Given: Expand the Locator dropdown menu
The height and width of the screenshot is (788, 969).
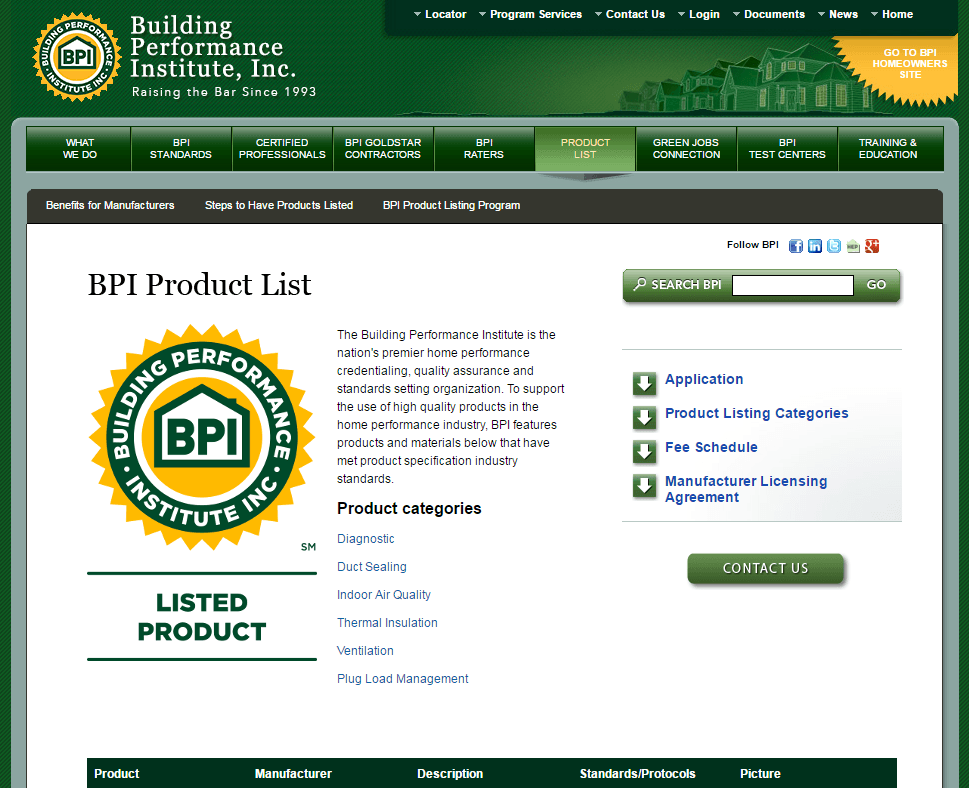Looking at the screenshot, I should 439,14.
